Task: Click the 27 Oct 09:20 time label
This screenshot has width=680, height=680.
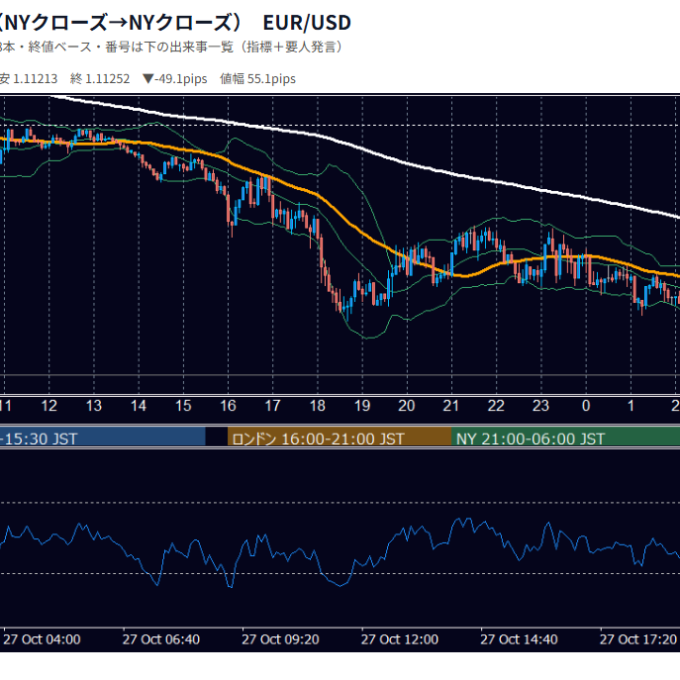Action: click(x=280, y=640)
